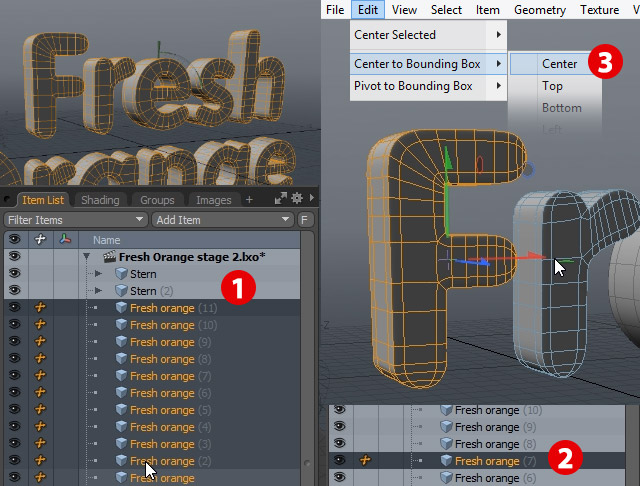The image size is (640, 486).
Task: Open the Geometry menu
Action: tap(540, 9)
